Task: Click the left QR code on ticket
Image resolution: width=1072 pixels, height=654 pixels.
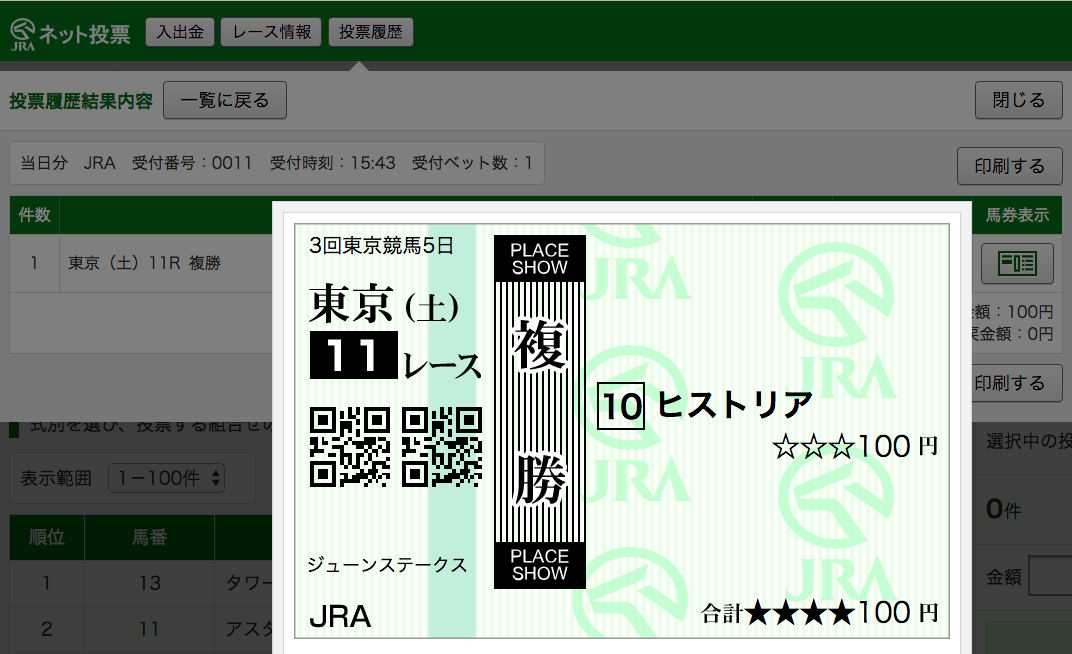Action: pos(350,447)
